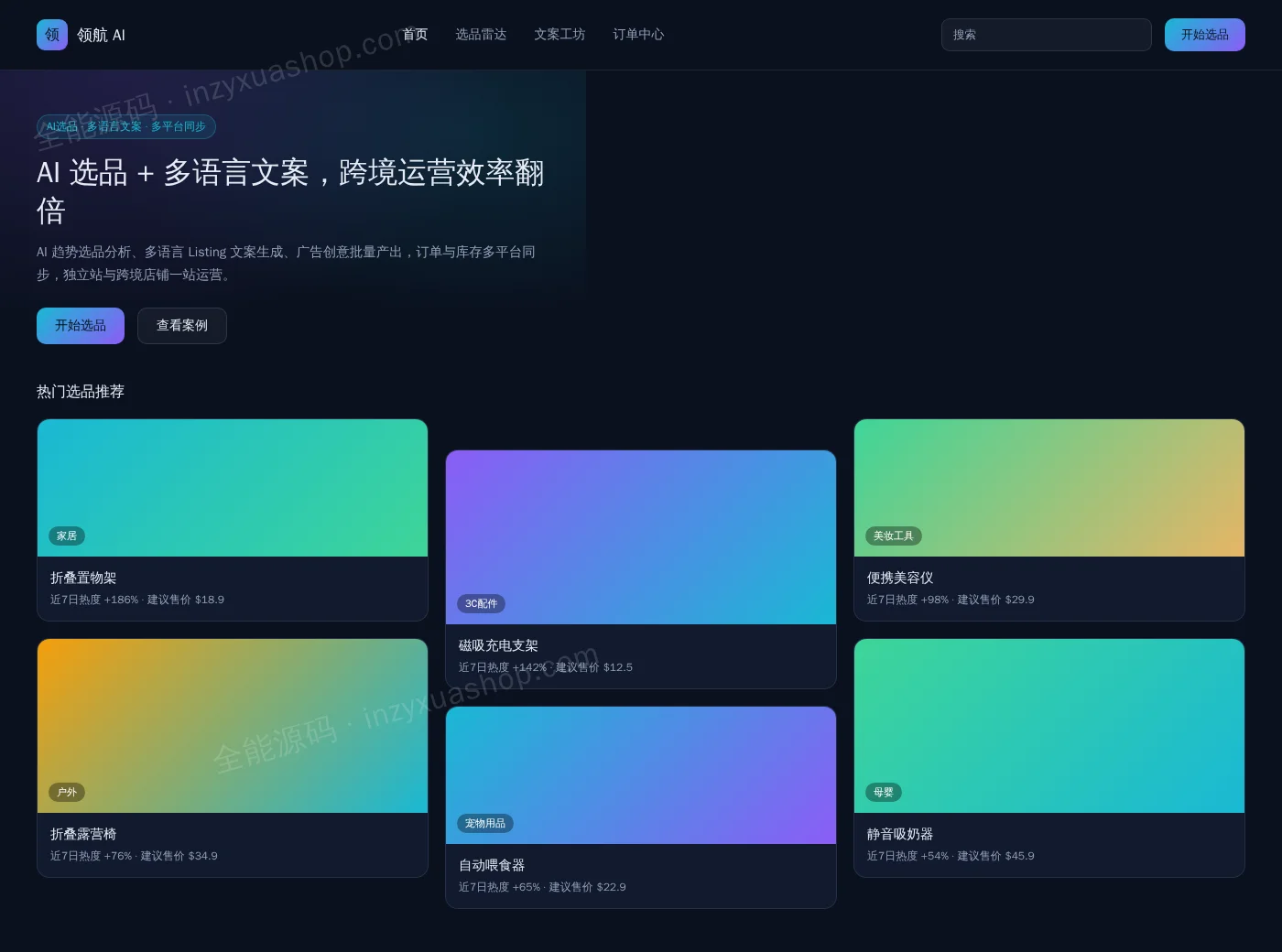Go to 选品雷达 in the navigation
This screenshot has height=952, width=1282.
coord(481,35)
